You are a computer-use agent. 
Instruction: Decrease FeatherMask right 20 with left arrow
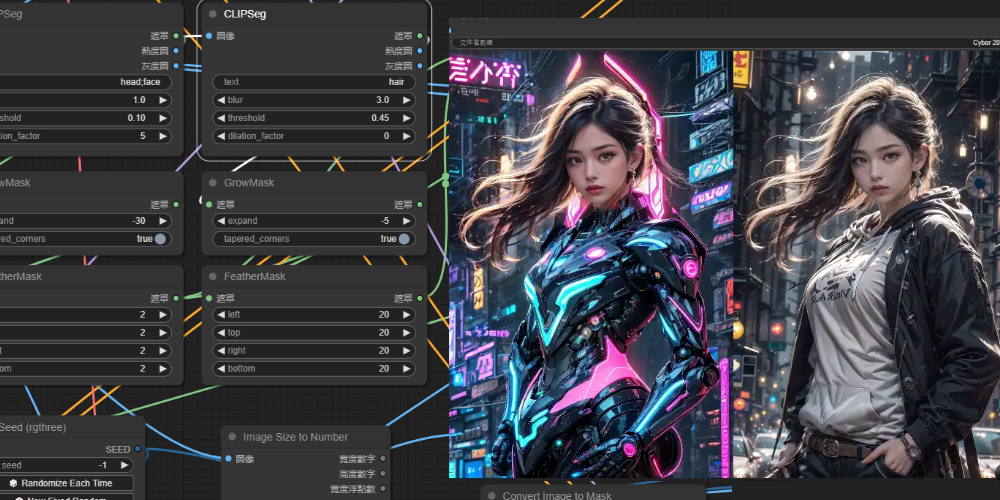coord(221,350)
